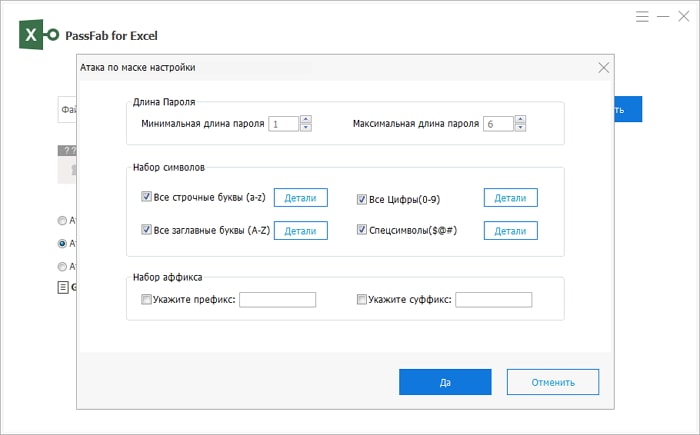This screenshot has width=700, height=435.
Task: Click the prefix text field
Action: pyautogui.click(x=278, y=300)
